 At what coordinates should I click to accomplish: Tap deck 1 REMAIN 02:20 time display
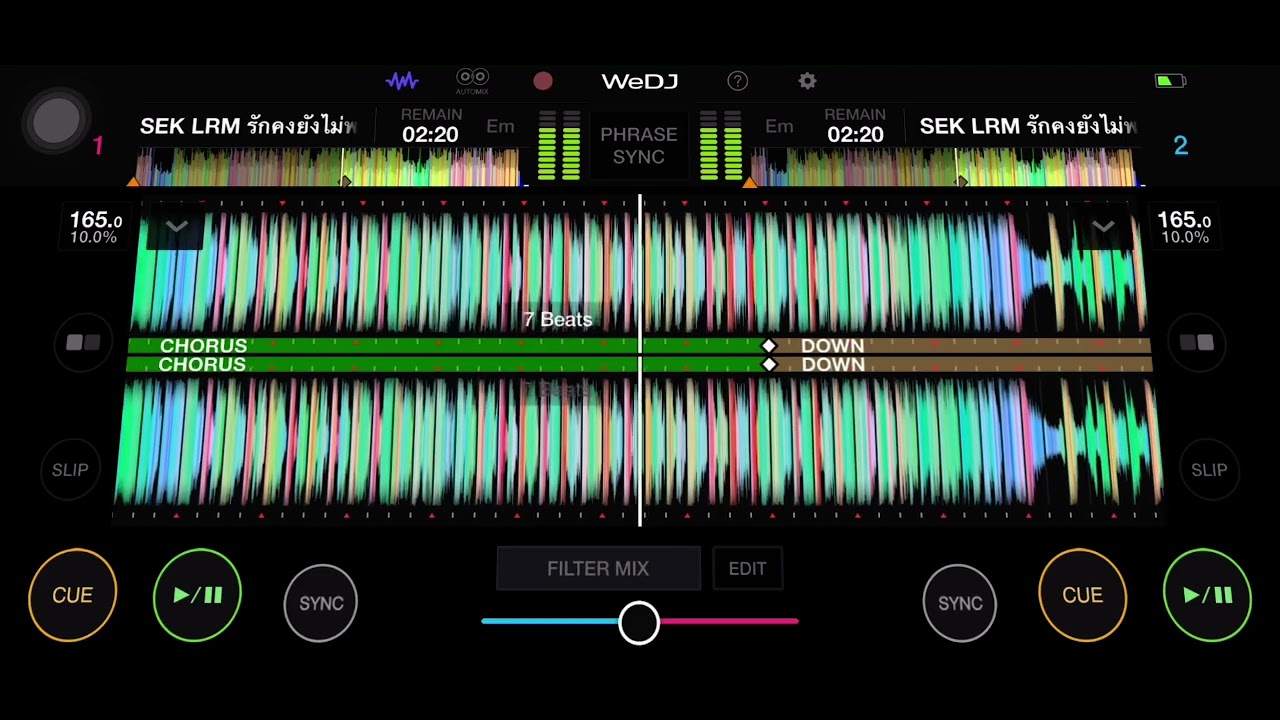coord(430,126)
